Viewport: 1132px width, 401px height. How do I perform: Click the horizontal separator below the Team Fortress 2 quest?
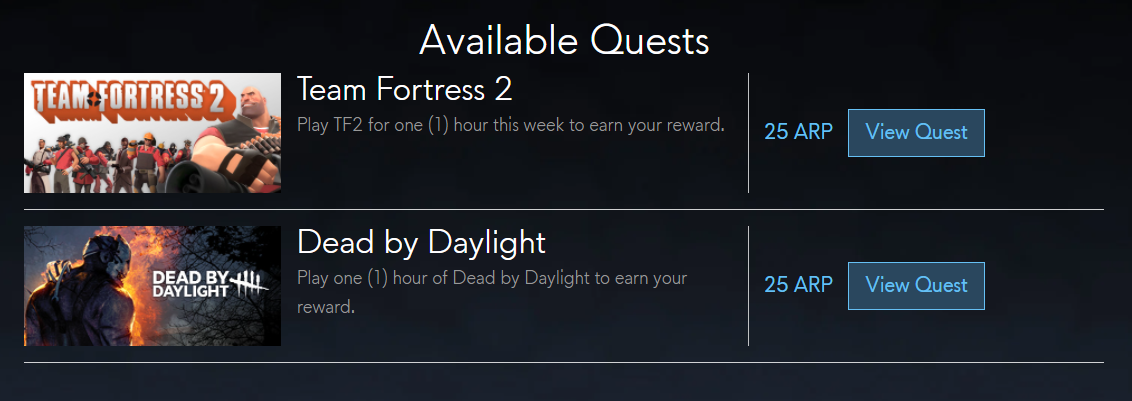(x=564, y=210)
